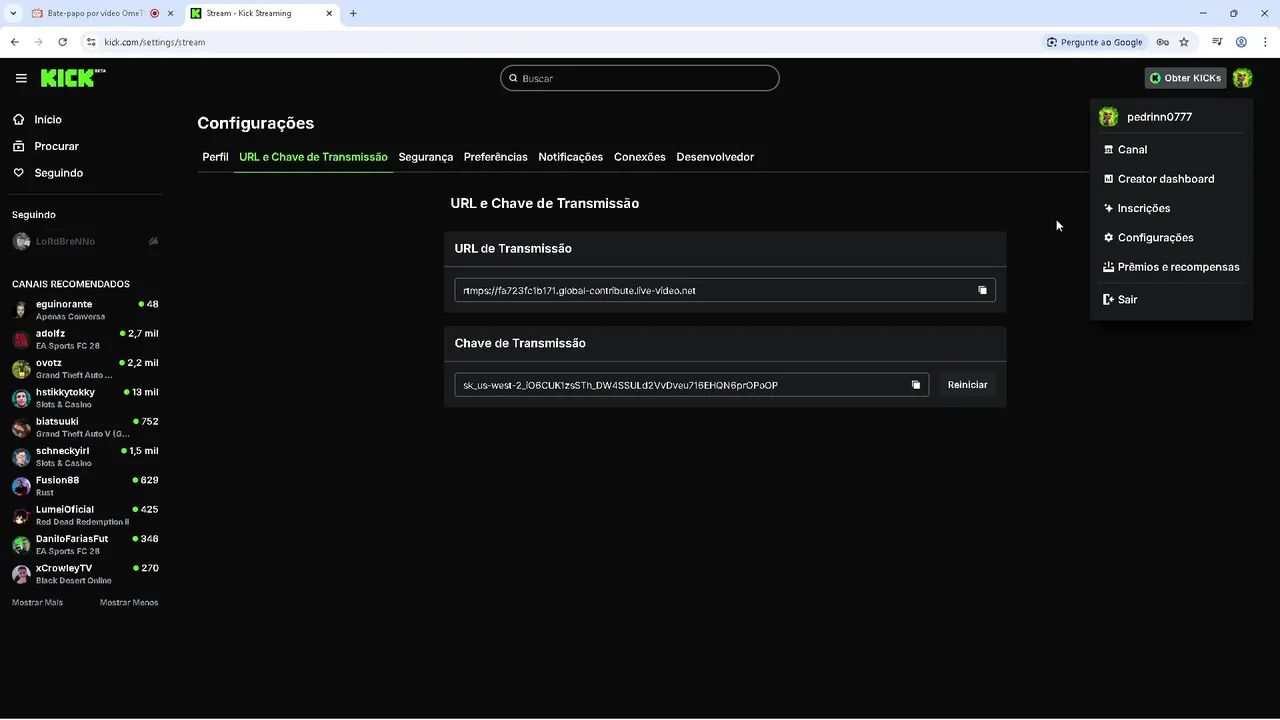This screenshot has height=720, width=1280.
Task: Click pedrinn0777 username in menu
Action: click(1159, 117)
